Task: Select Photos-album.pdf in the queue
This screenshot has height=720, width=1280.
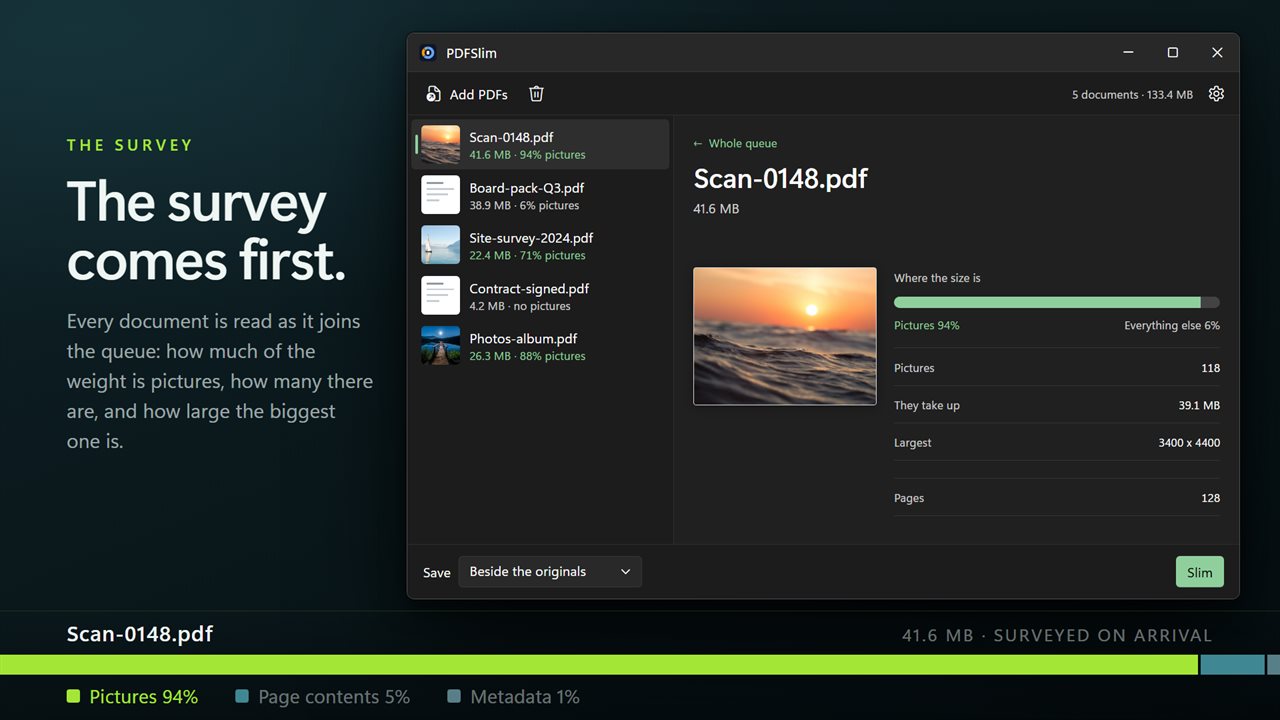Action: (541, 346)
